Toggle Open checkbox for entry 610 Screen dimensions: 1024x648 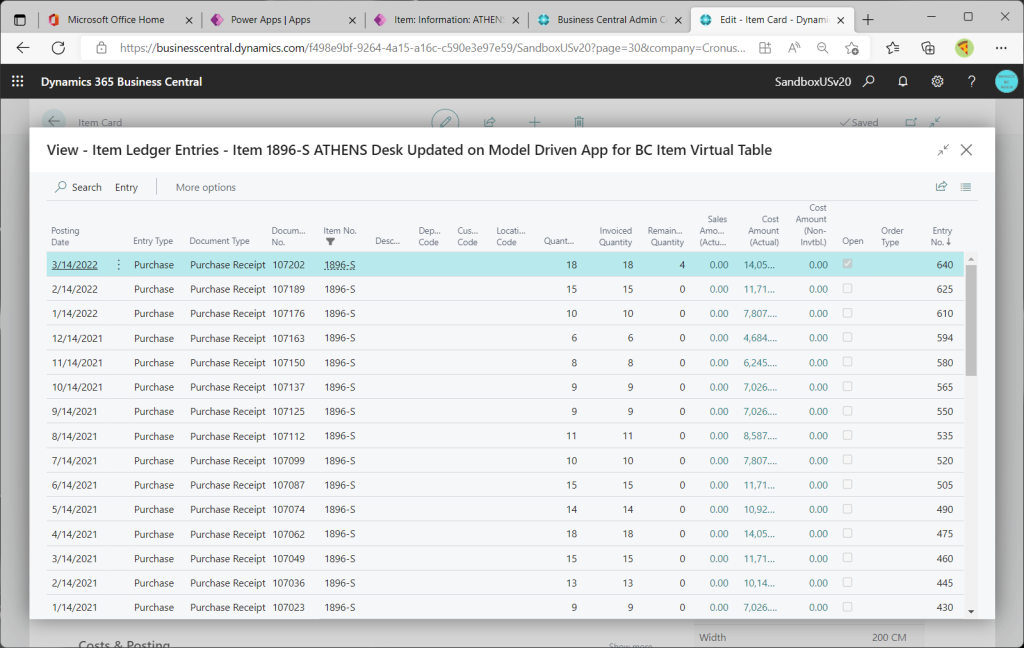[848, 313]
